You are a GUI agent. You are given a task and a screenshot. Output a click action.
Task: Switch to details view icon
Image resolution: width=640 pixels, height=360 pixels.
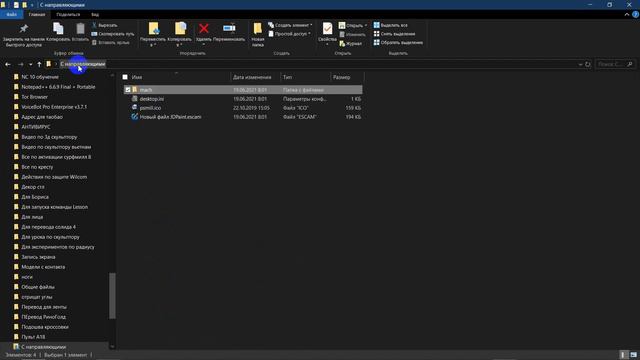623,355
